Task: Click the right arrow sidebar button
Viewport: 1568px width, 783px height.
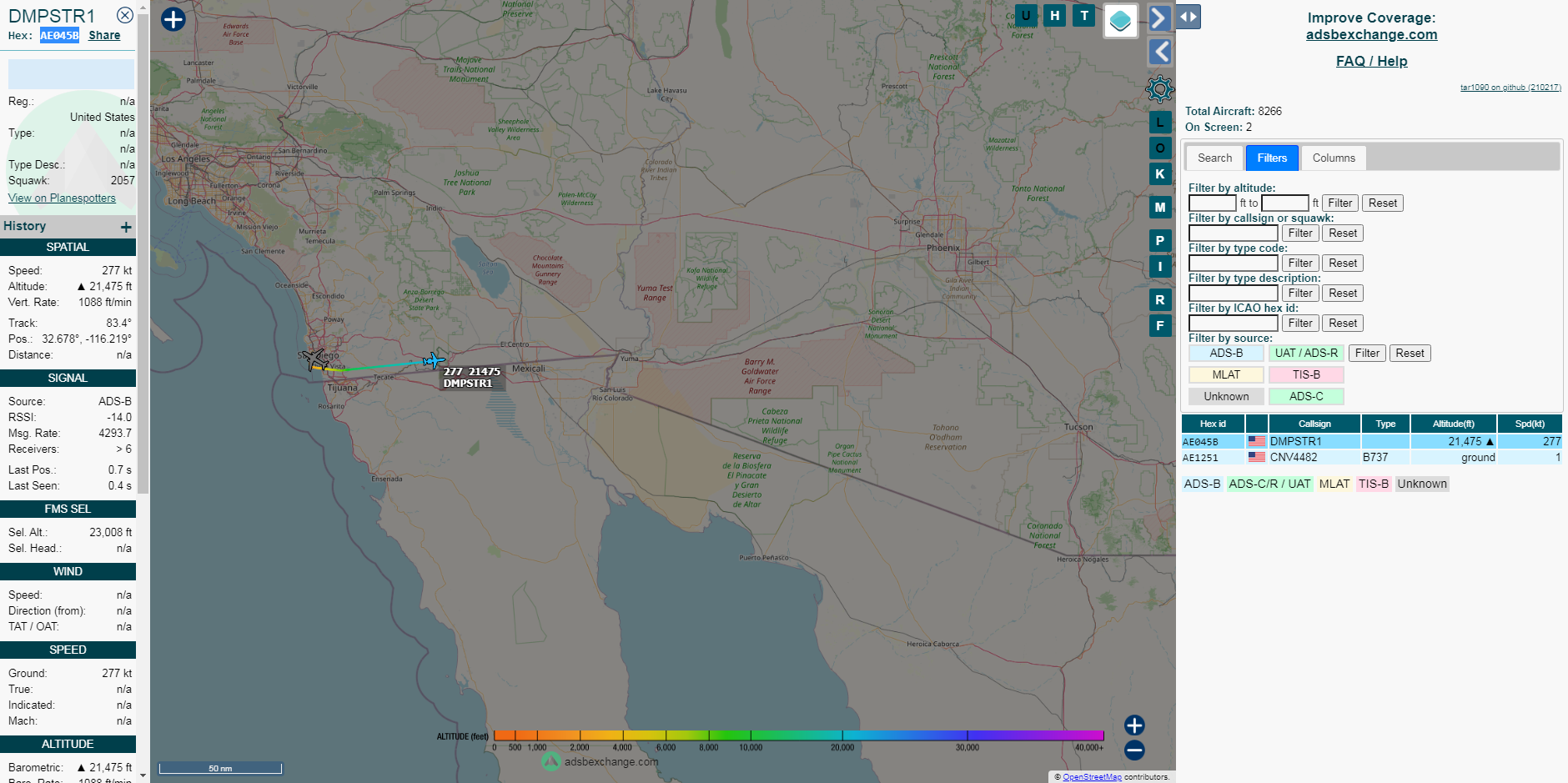Action: (x=1159, y=18)
